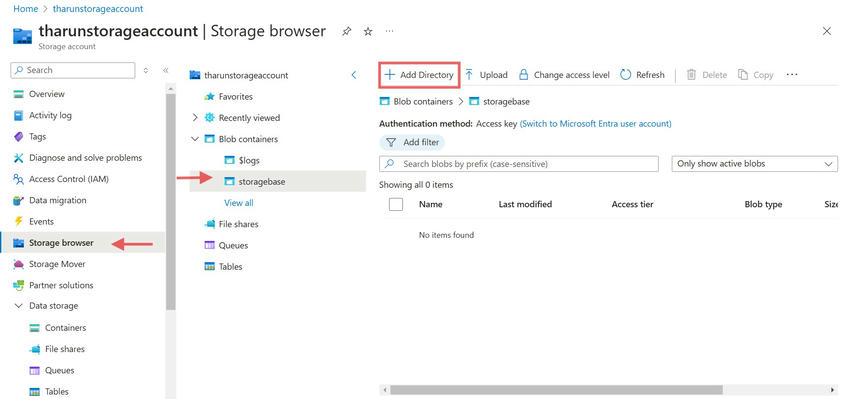
Task: Select the Storage Mover menu item
Action: (x=49, y=264)
